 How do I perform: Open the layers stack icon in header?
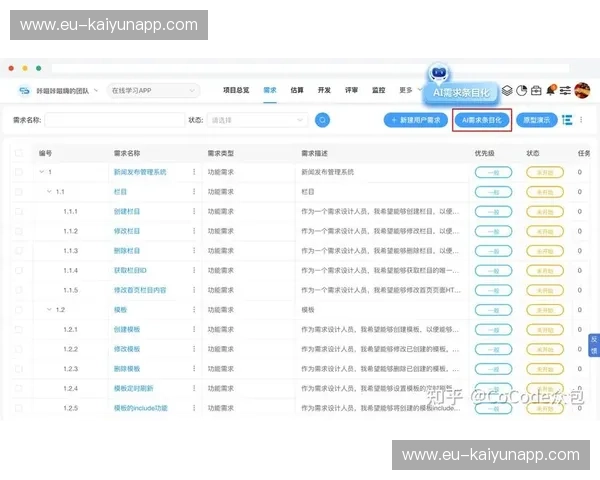[x=507, y=91]
